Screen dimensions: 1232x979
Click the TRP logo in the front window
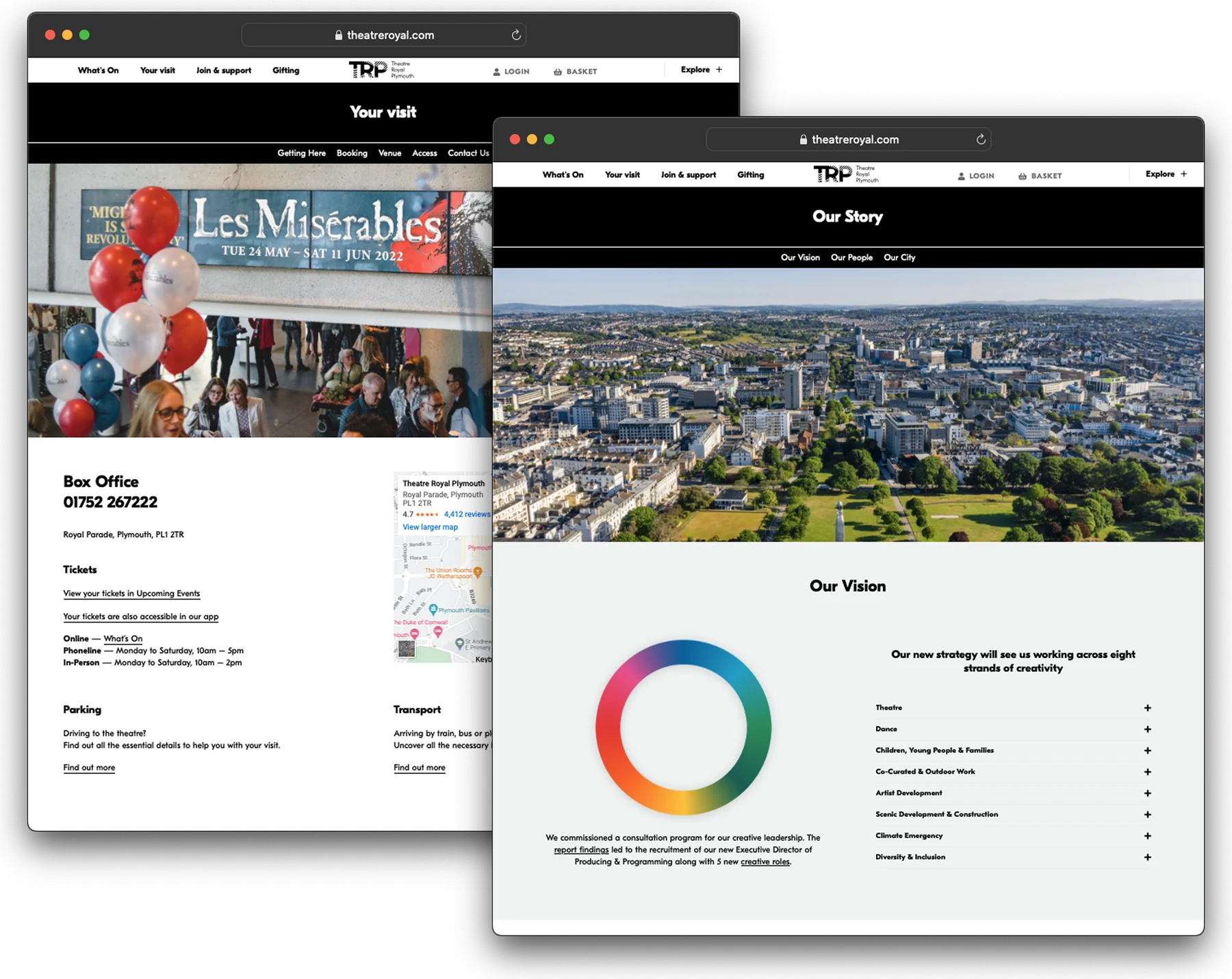846,174
